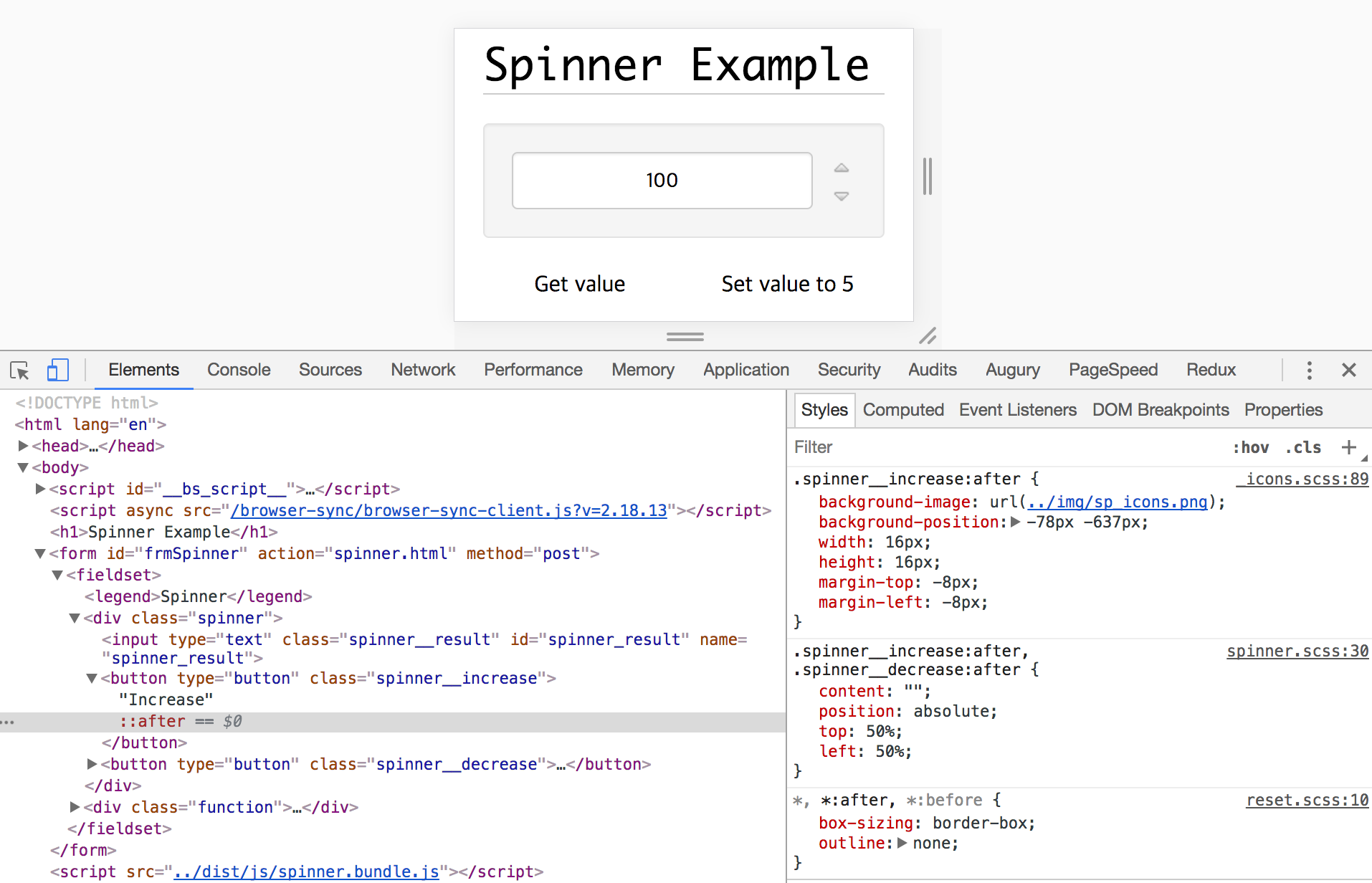The width and height of the screenshot is (1372, 883).
Task: Expand the background-position shorthand triangle
Action: pos(1016,522)
